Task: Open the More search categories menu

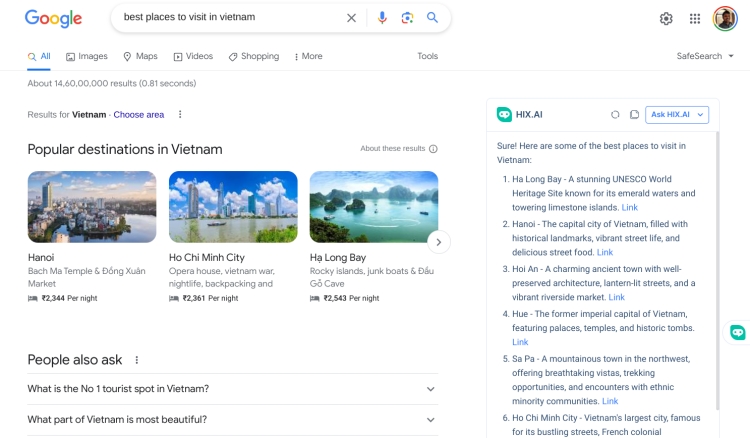Action: [308, 56]
